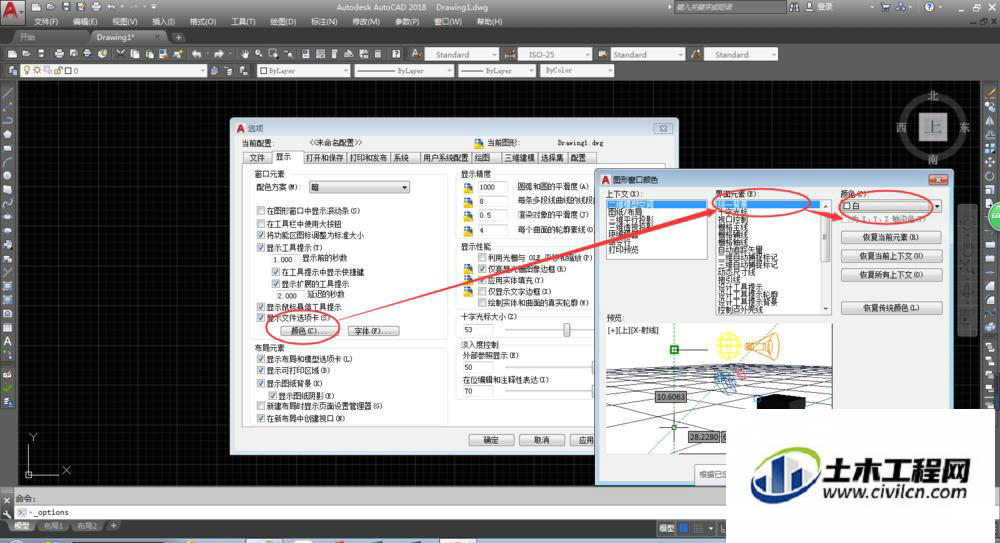Click the Autodesk exchange cart icon
Viewport: 1000px width, 543px height.
coord(885,7)
